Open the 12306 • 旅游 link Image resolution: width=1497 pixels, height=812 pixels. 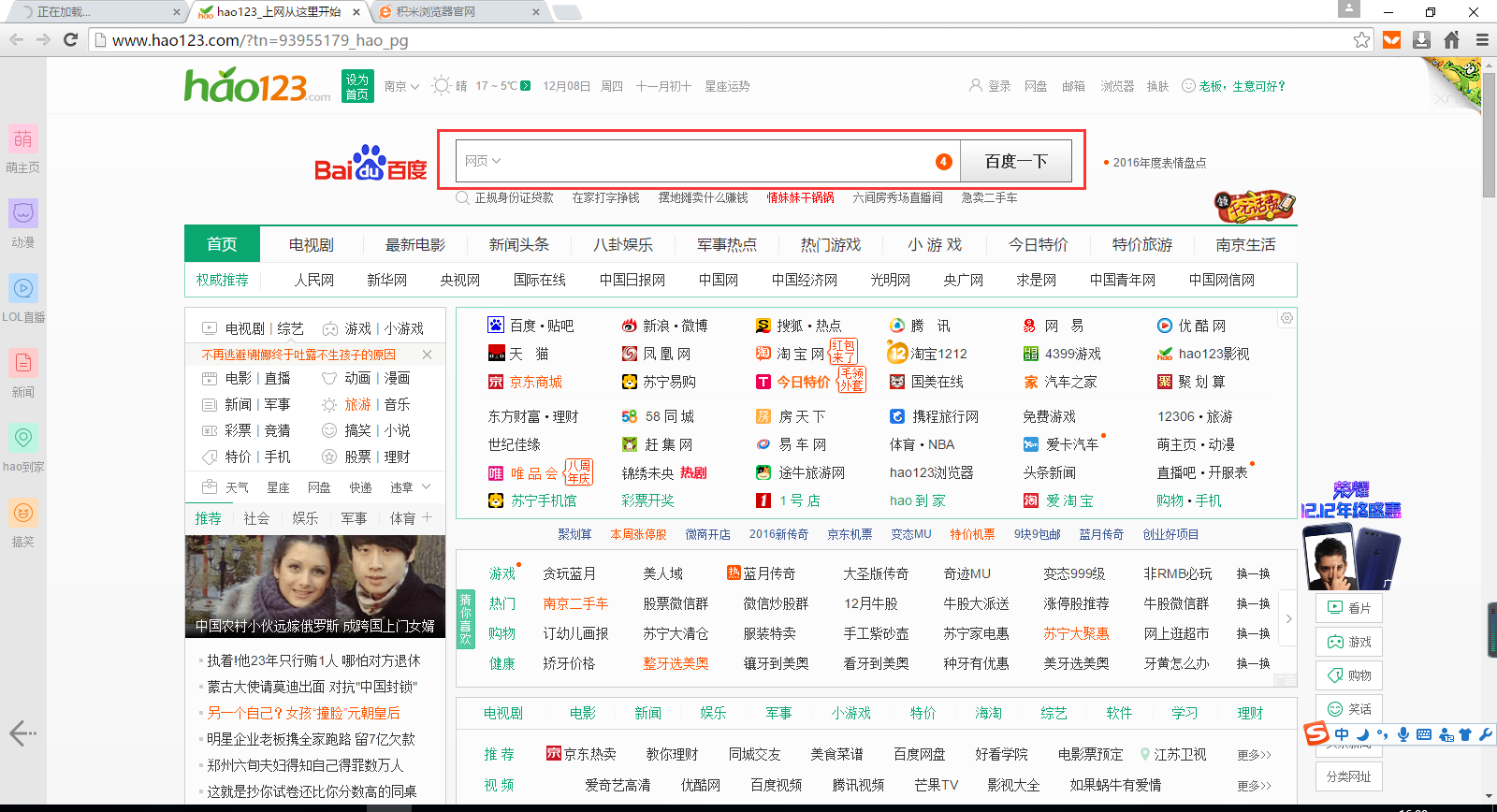pos(1195,416)
